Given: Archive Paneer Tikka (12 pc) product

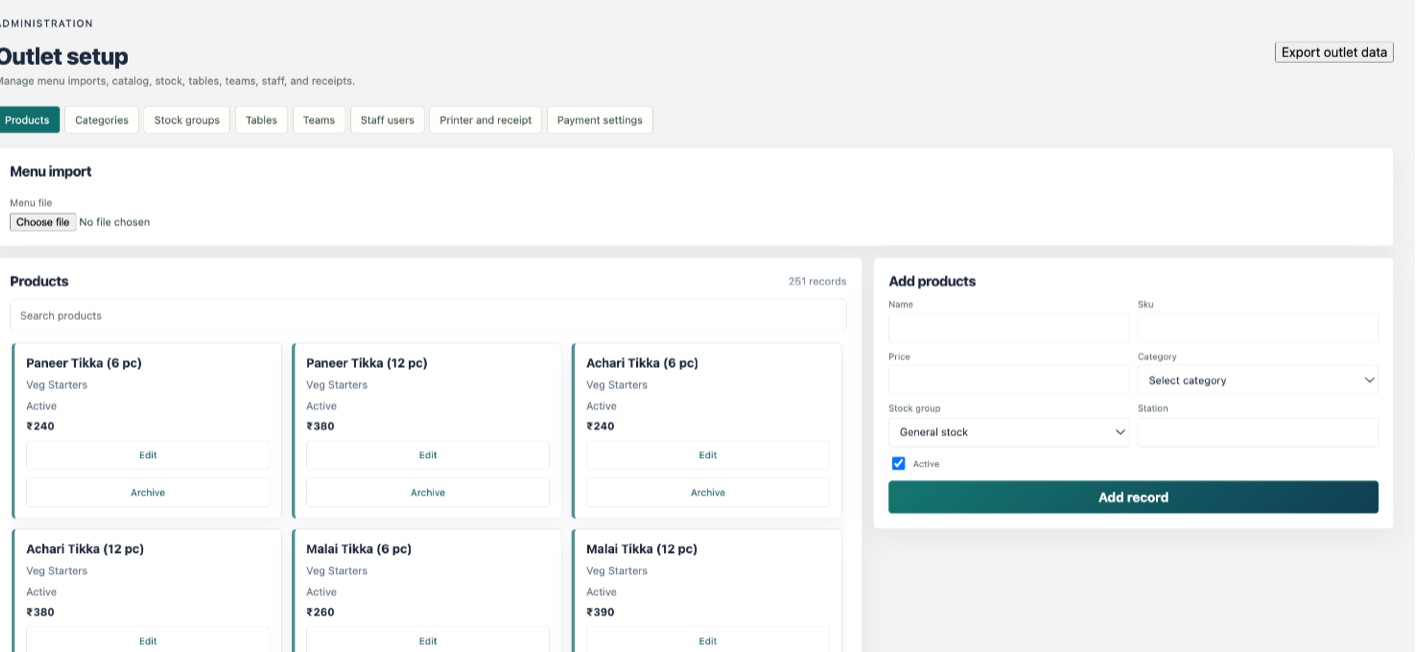Looking at the screenshot, I should coord(428,492).
